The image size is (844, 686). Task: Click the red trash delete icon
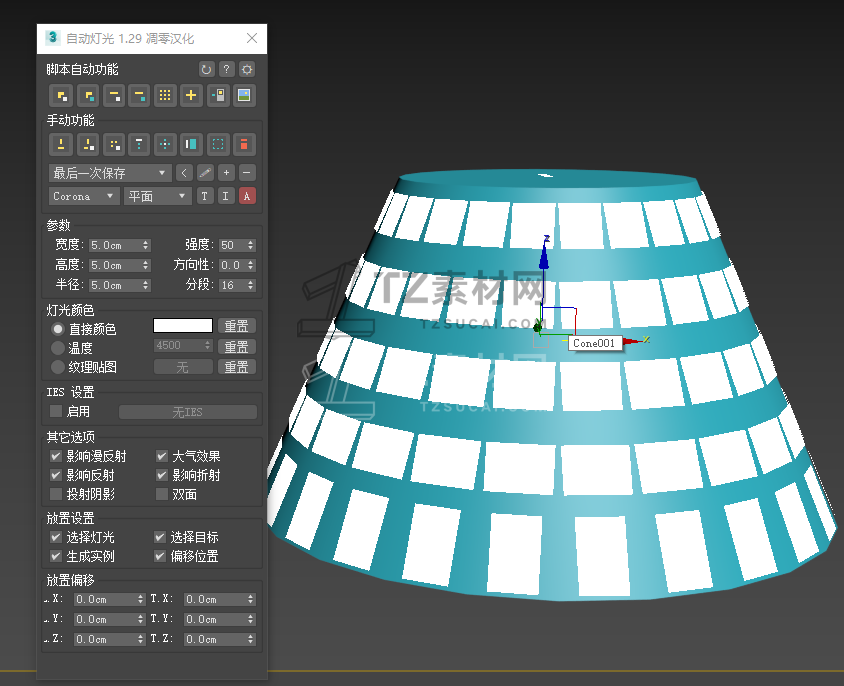coord(244,144)
